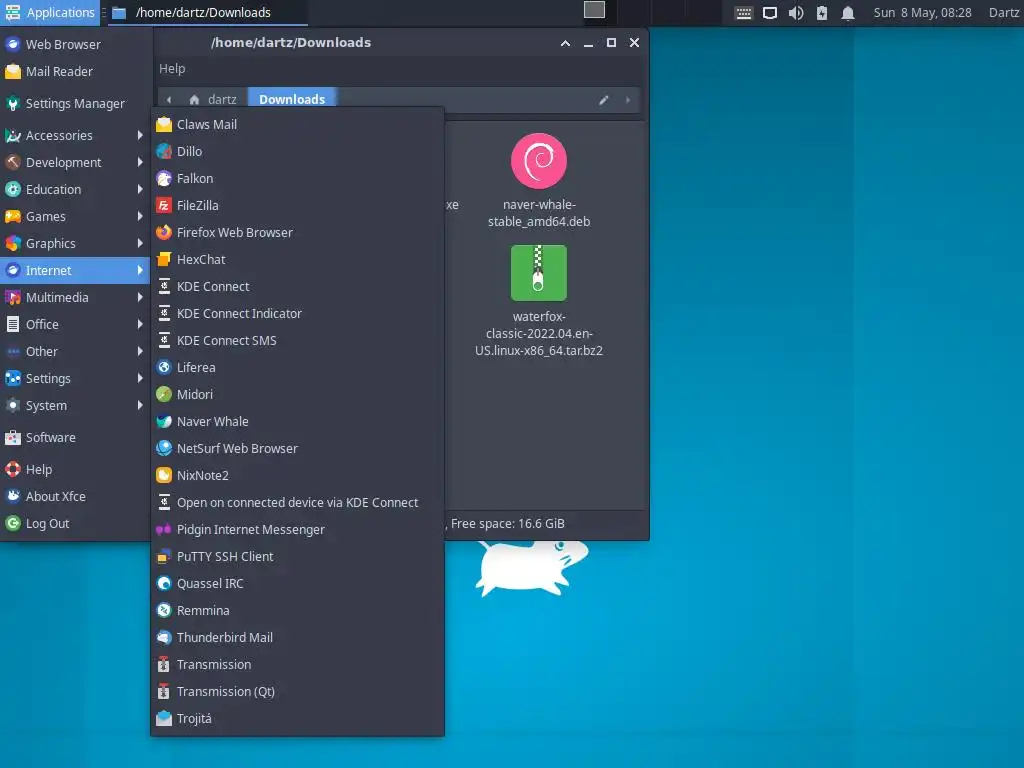This screenshot has height=768, width=1024.
Task: Select the highlighted Internet category
Action: [x=74, y=270]
